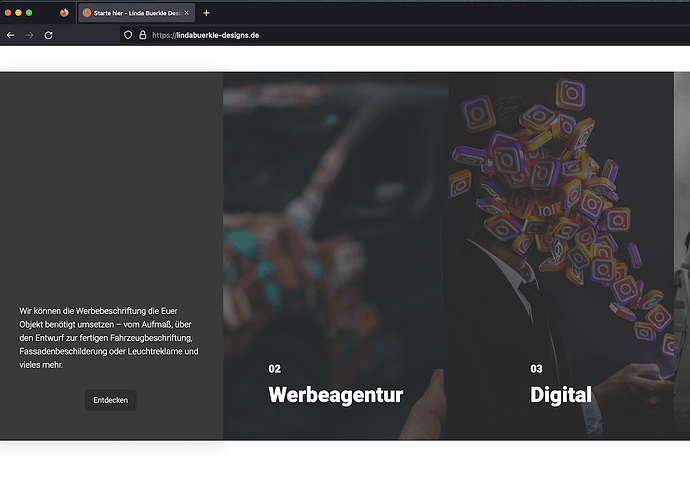The height and width of the screenshot is (488, 690).
Task: Reload the current page
Action: 48,35
